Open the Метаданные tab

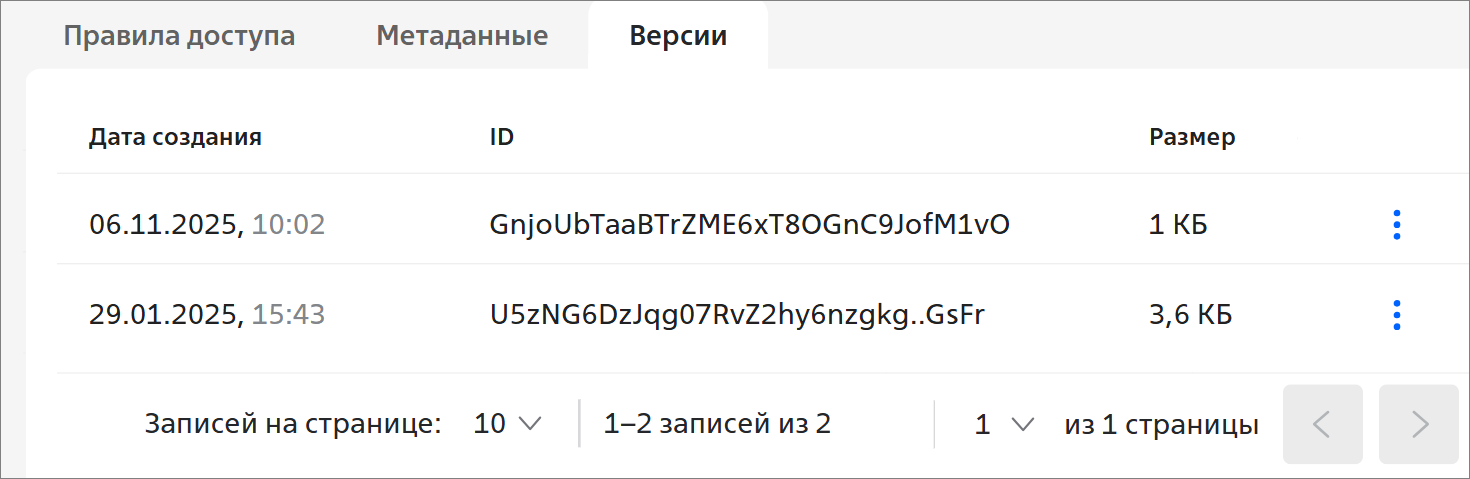pyautogui.click(x=462, y=36)
